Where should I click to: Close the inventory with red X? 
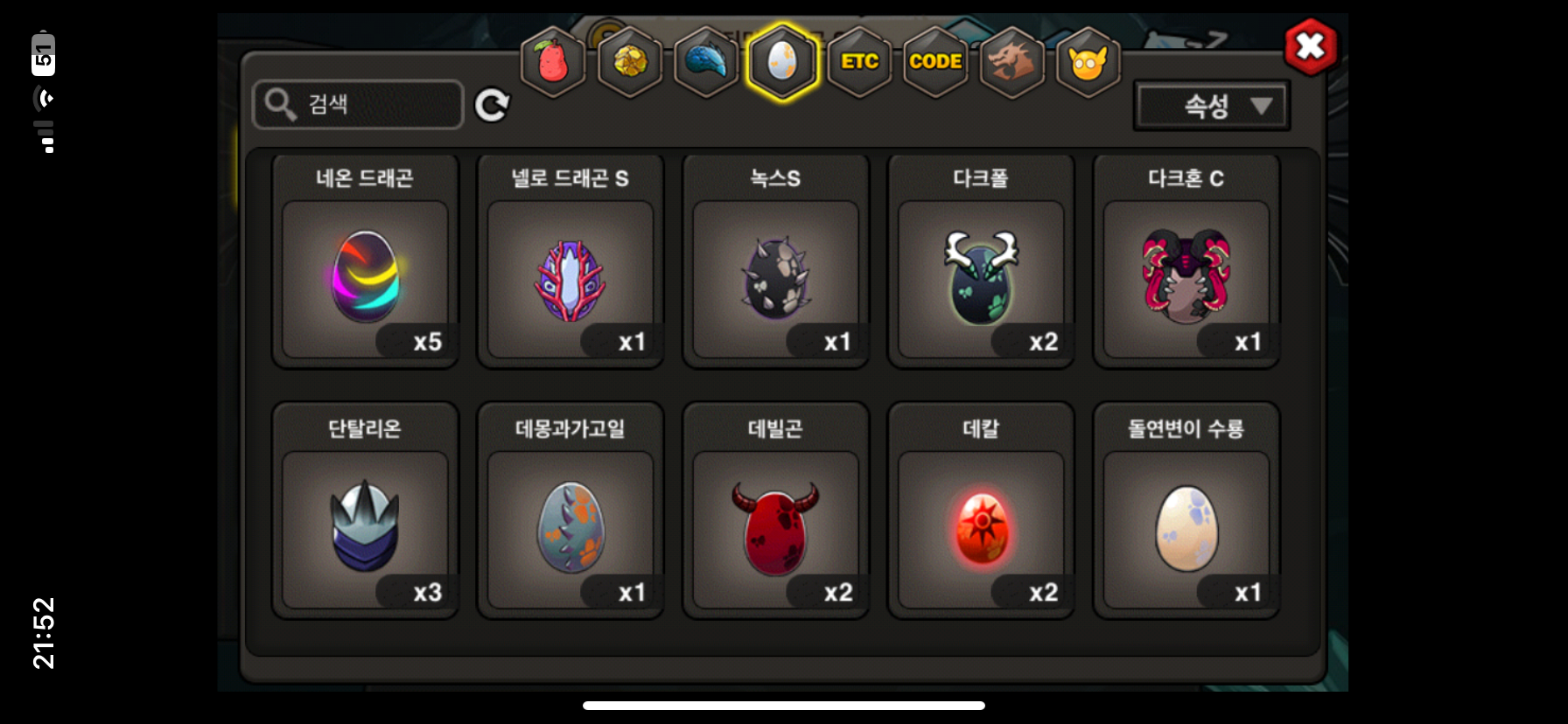pos(1311,46)
